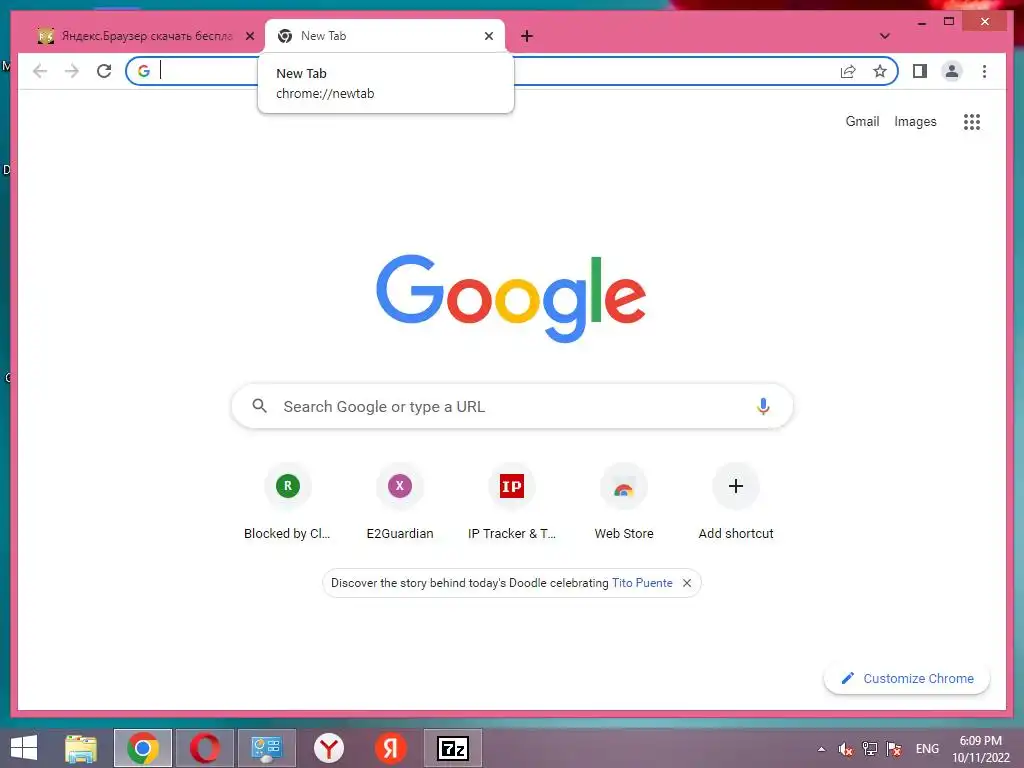
Task: Open Gmail link
Action: click(x=862, y=121)
